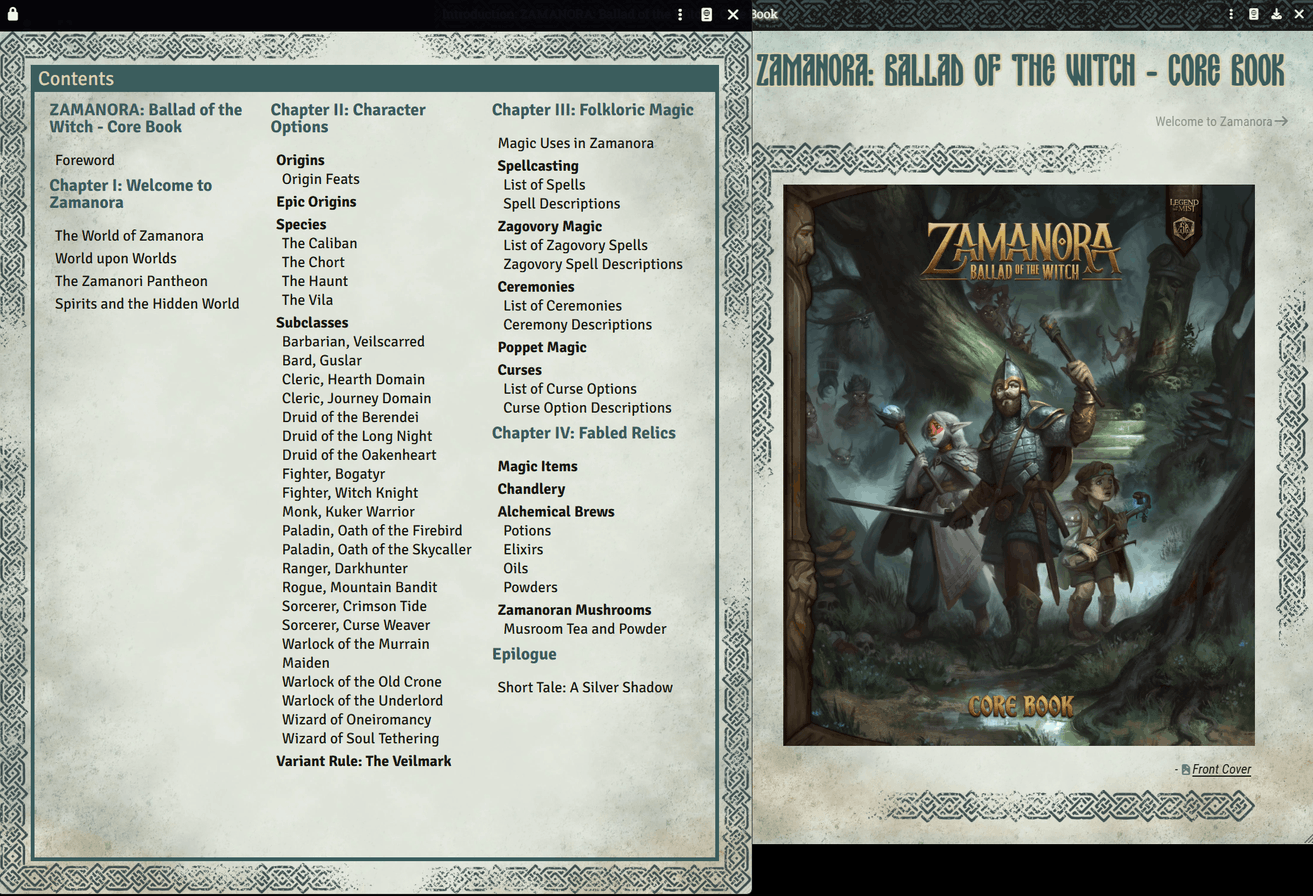The width and height of the screenshot is (1313, 896).
Task: Open 'Chapter III: Folkloric Magic' heading
Action: point(593,110)
